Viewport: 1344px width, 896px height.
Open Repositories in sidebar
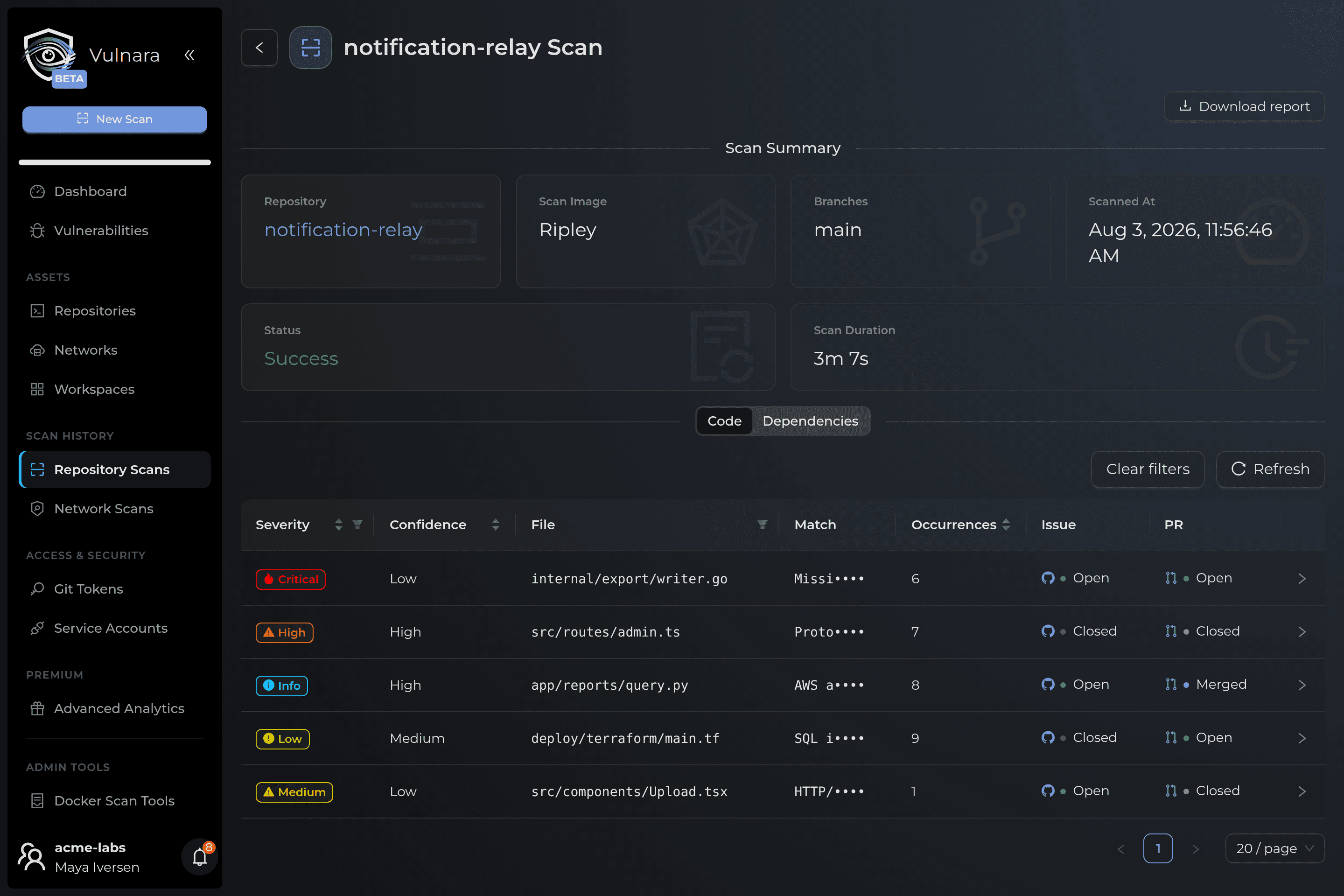pyautogui.click(x=114, y=311)
